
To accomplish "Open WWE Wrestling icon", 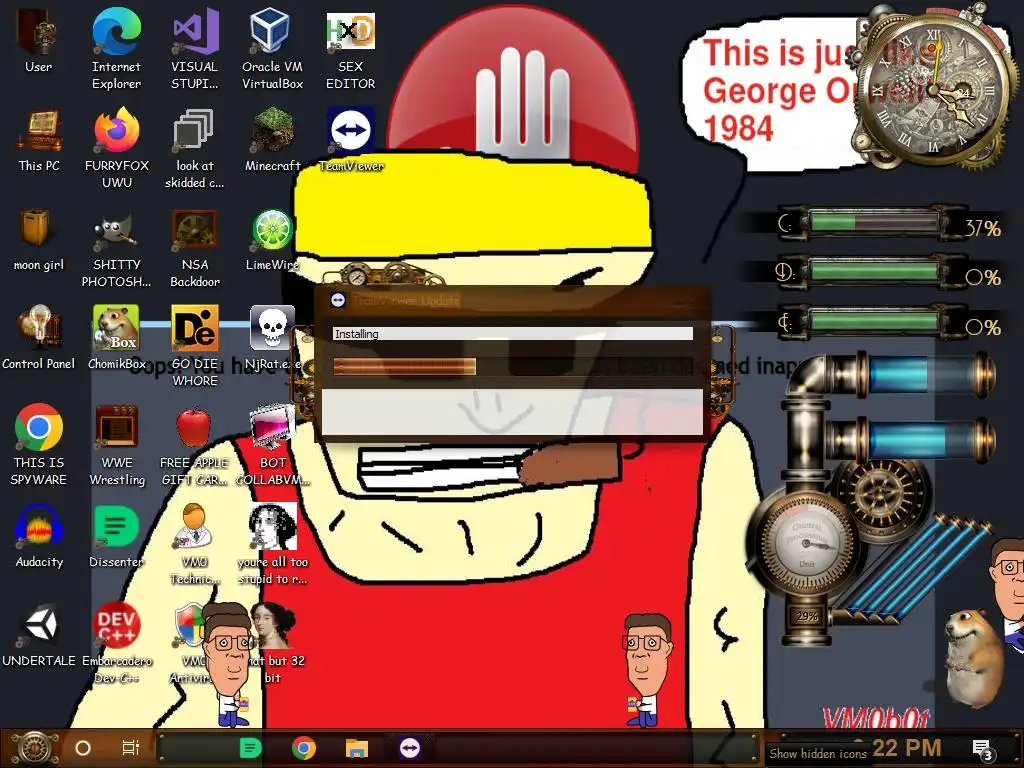I will coord(117,445).
